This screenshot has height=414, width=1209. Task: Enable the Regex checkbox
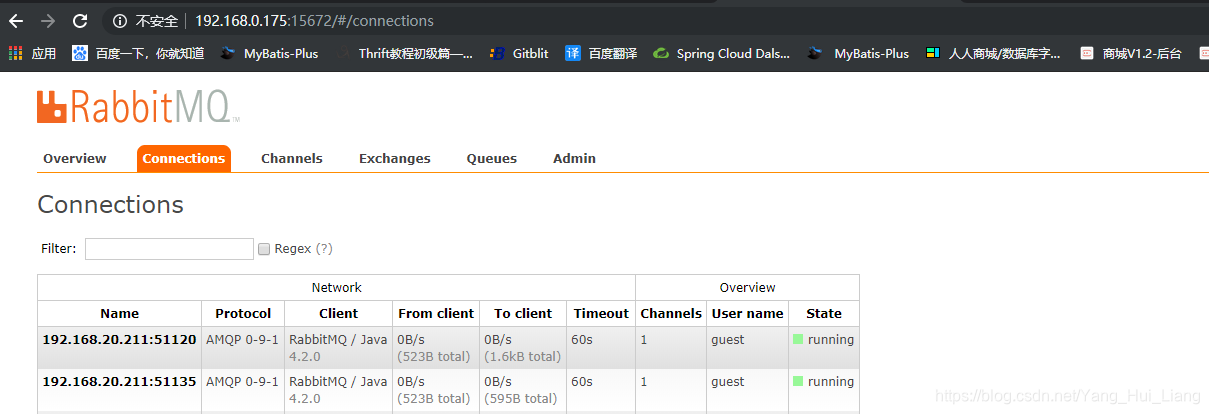[264, 249]
